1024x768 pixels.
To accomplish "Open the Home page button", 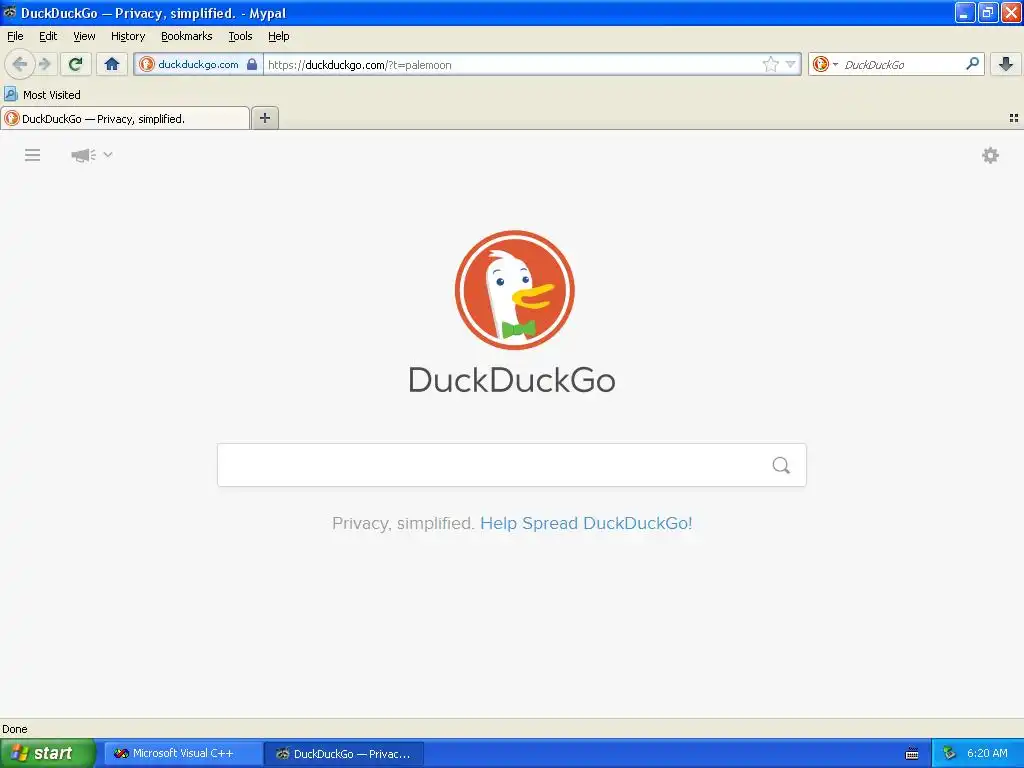I will 112,64.
